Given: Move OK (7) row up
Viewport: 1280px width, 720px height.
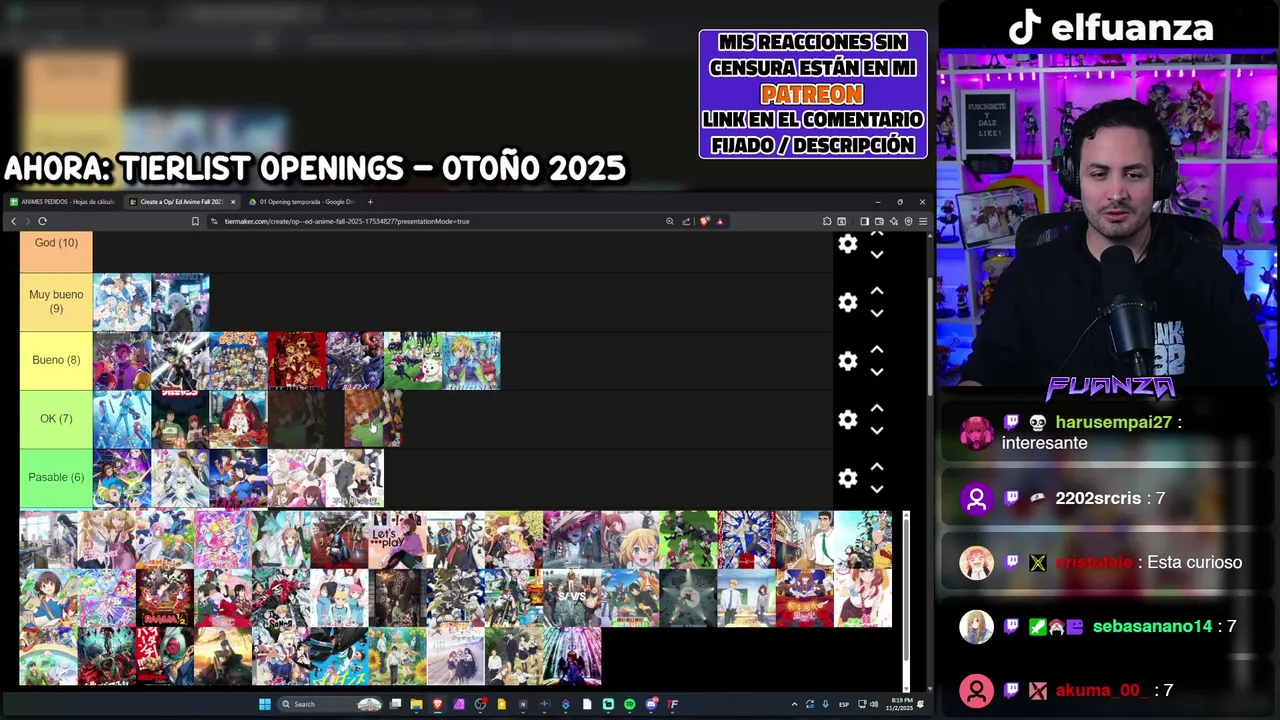Looking at the screenshot, I should 877,408.
